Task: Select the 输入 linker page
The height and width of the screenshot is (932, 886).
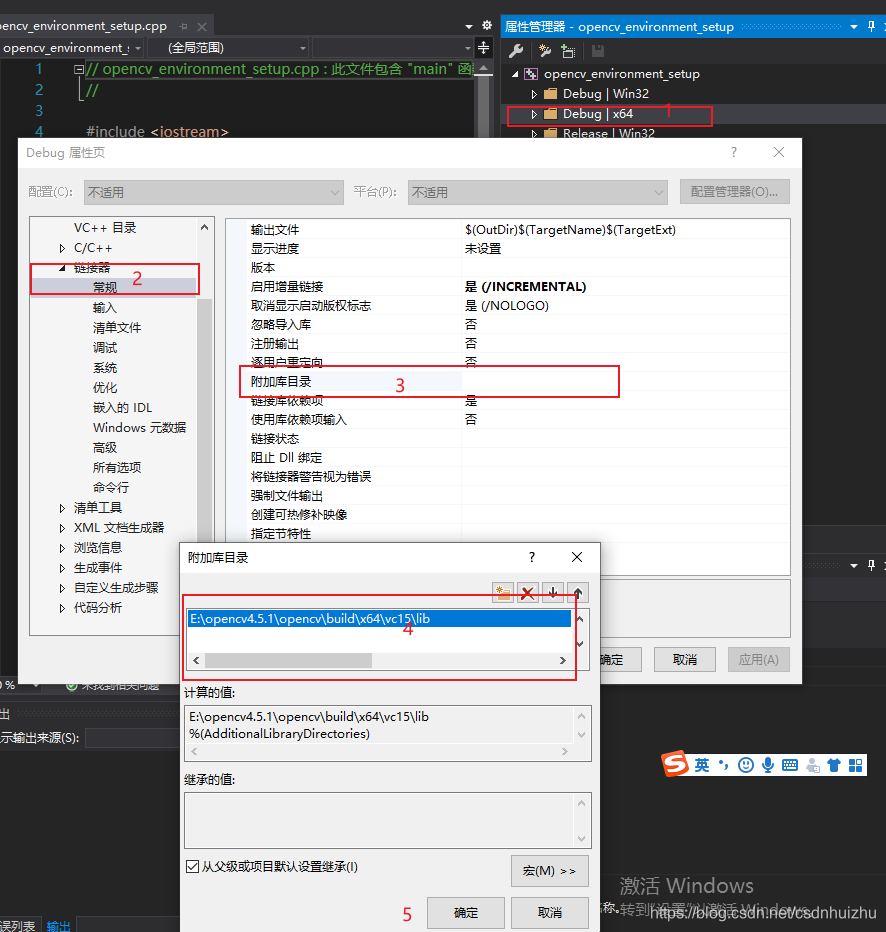Action: 105,308
